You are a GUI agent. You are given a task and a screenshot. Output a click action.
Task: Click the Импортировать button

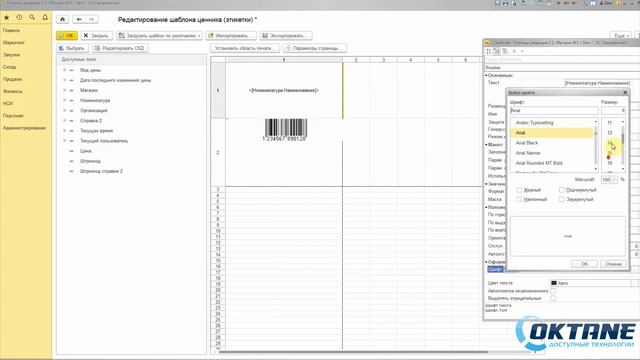pos(231,36)
